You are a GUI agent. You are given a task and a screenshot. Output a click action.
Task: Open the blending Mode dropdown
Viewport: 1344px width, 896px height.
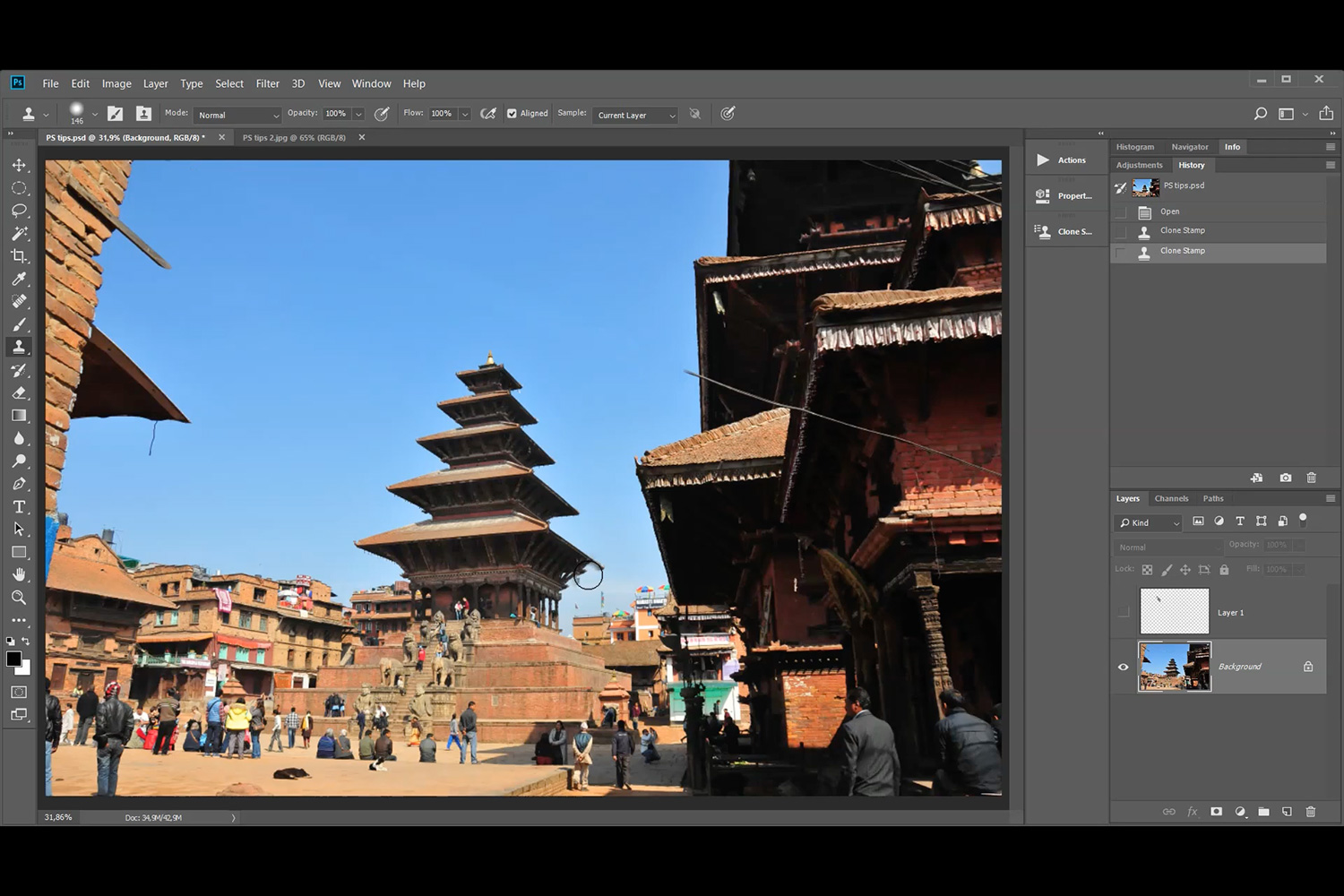click(237, 115)
